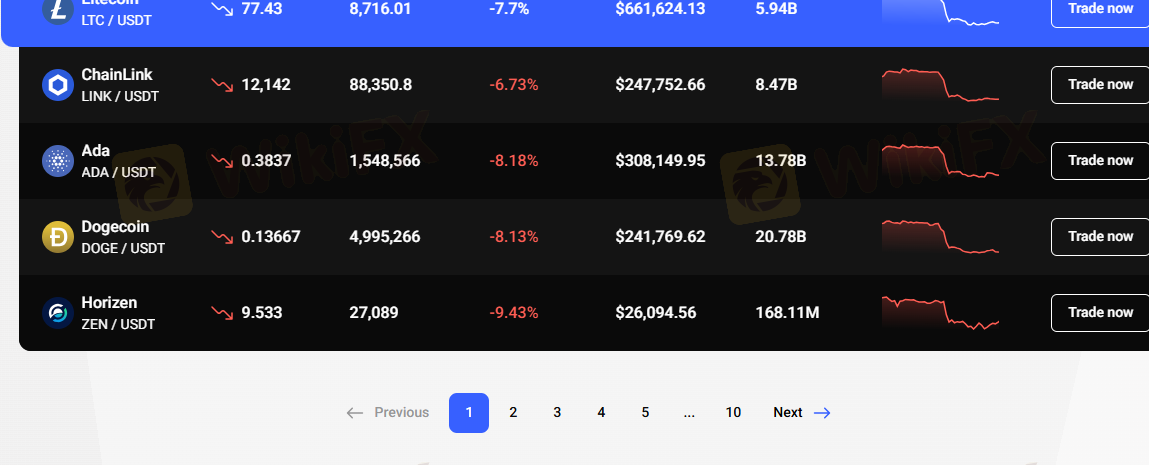Open the Horizen price sparkline chart

pos(940,313)
